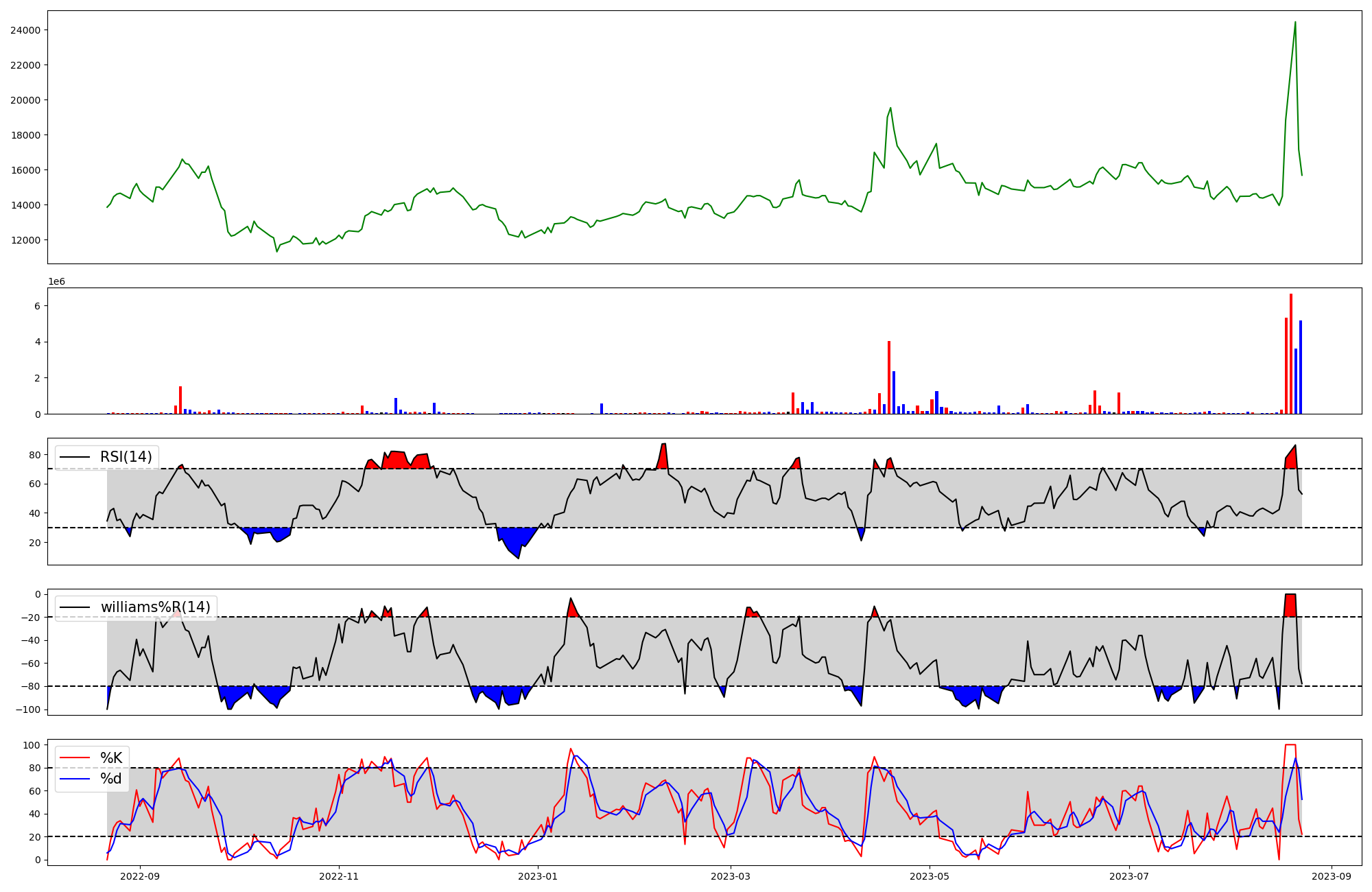The image size is (1372, 892).
Task: Click the 1e6 volume scale label
Action: click(x=56, y=282)
